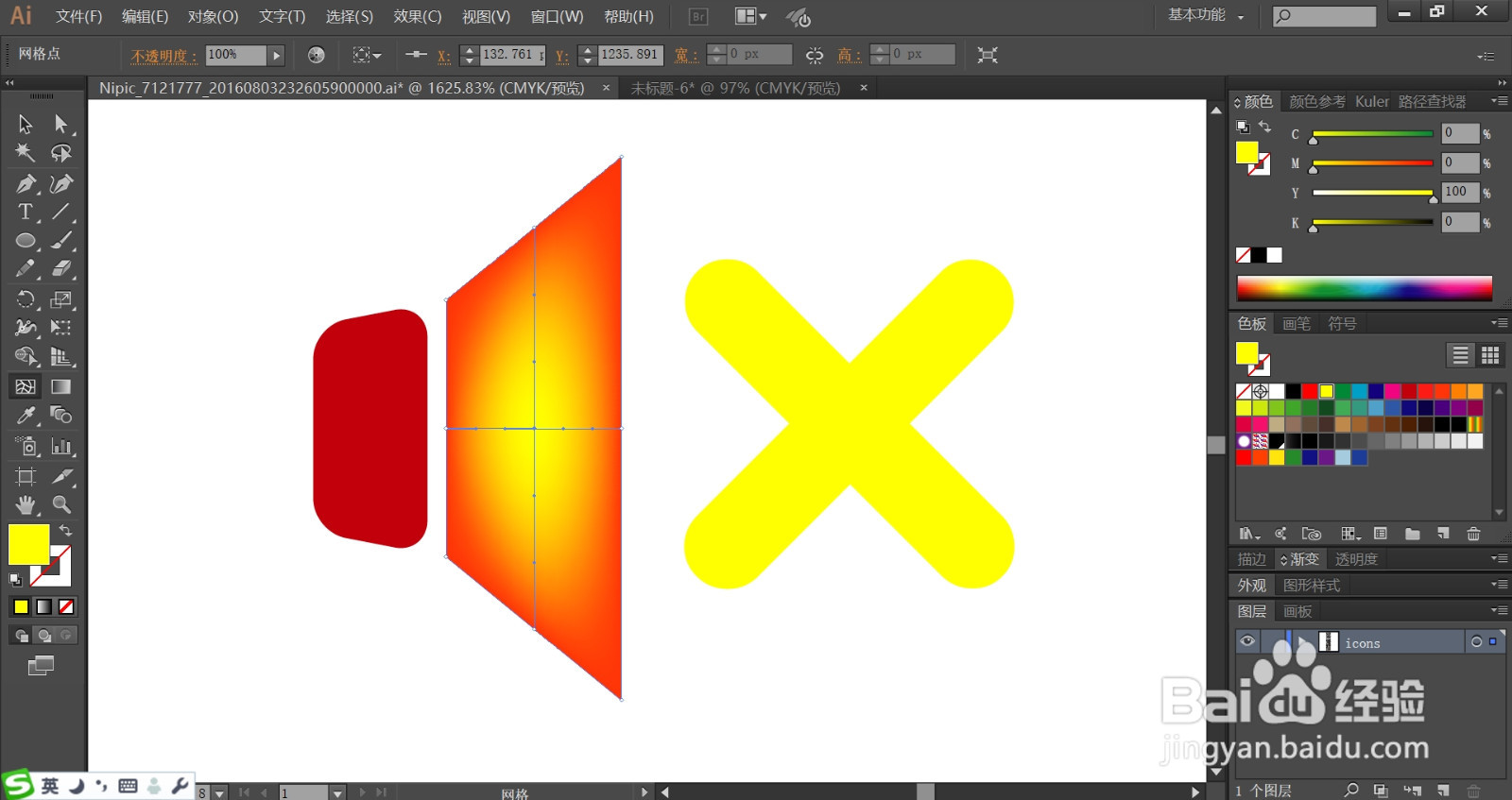Open the transform options dropdown in control bar
The height and width of the screenshot is (800, 1512).
tap(367, 55)
